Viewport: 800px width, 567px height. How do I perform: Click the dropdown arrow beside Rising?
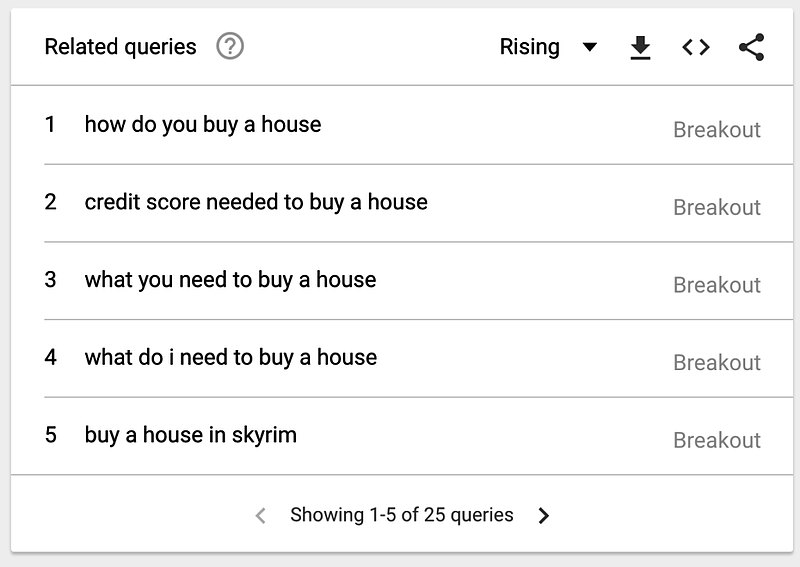[589, 47]
